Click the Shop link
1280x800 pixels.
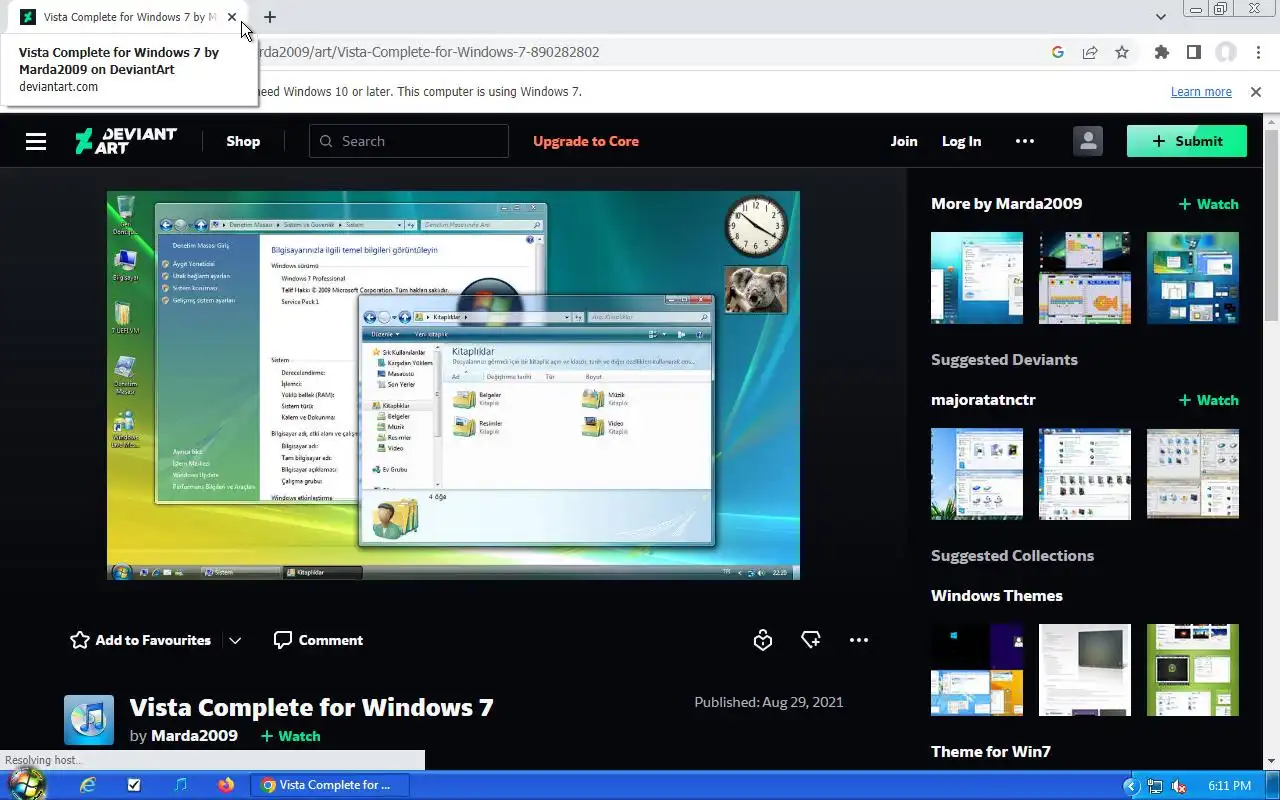point(243,141)
